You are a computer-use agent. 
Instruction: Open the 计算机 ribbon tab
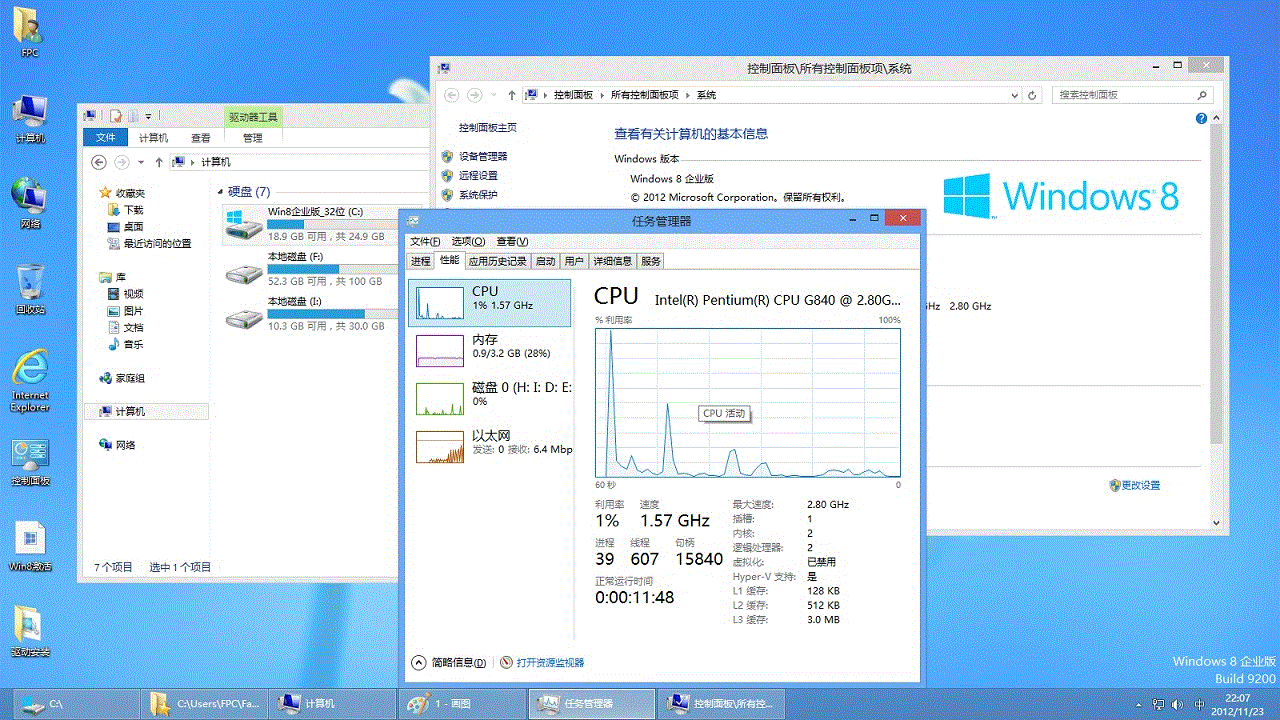click(153, 138)
